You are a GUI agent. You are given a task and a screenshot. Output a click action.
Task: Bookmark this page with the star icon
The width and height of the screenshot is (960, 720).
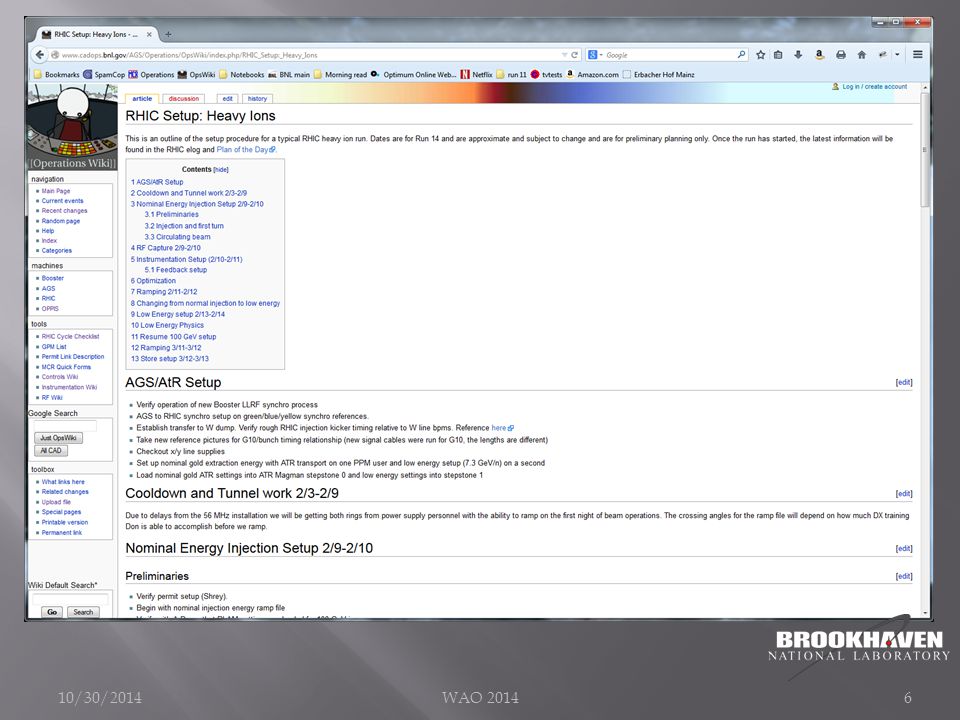point(760,54)
